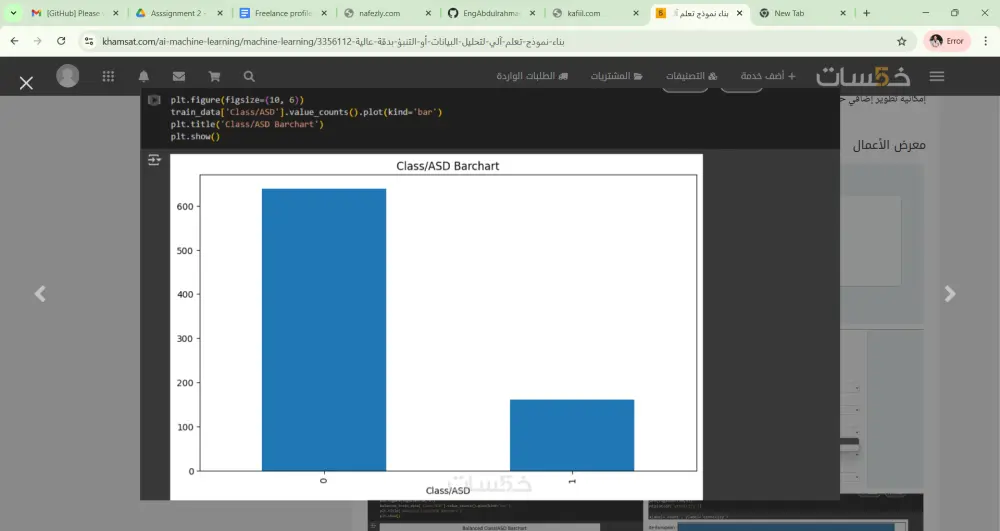Open site information icon in address bar
This screenshot has width=1000, height=531.
point(89,41)
